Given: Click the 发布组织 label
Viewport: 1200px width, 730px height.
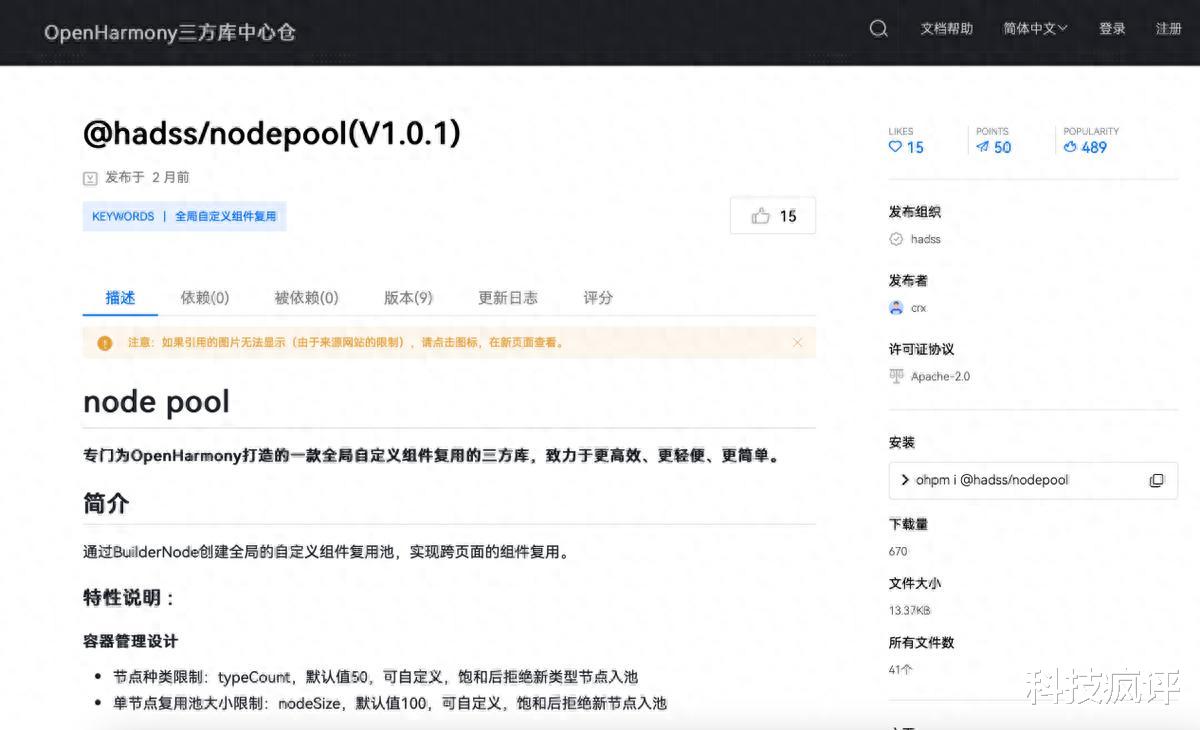Looking at the screenshot, I should pos(914,212).
